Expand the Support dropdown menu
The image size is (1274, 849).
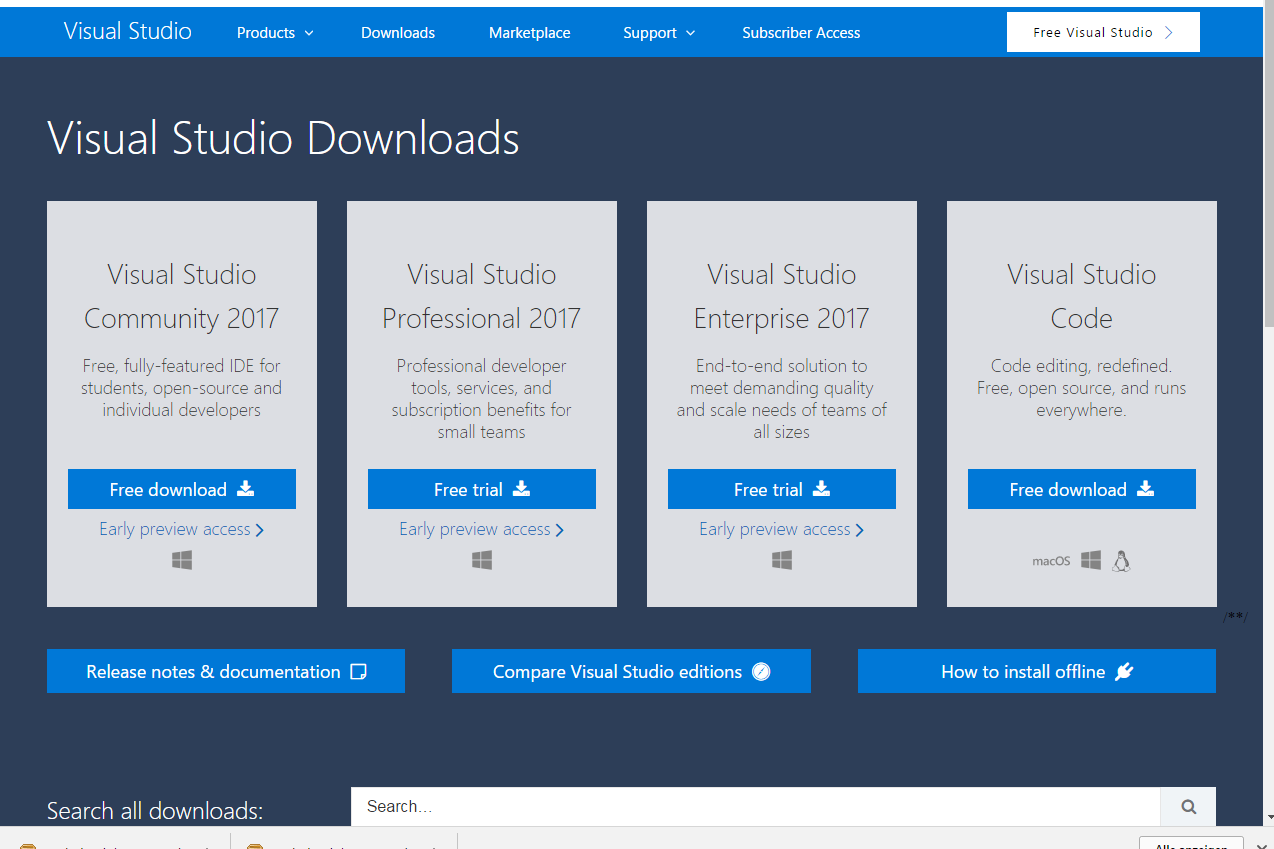coord(658,33)
